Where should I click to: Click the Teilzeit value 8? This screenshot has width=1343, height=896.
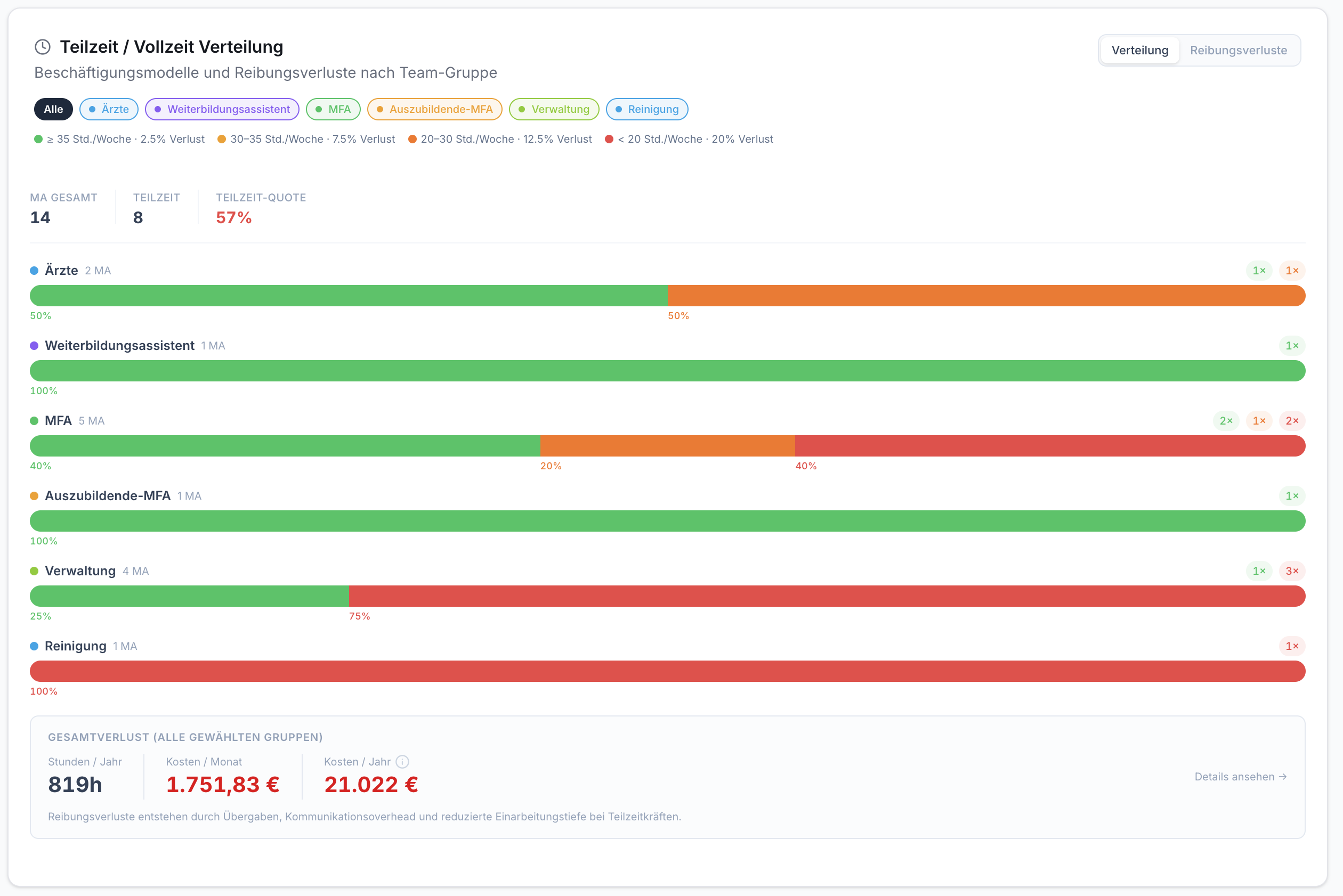[x=138, y=218]
